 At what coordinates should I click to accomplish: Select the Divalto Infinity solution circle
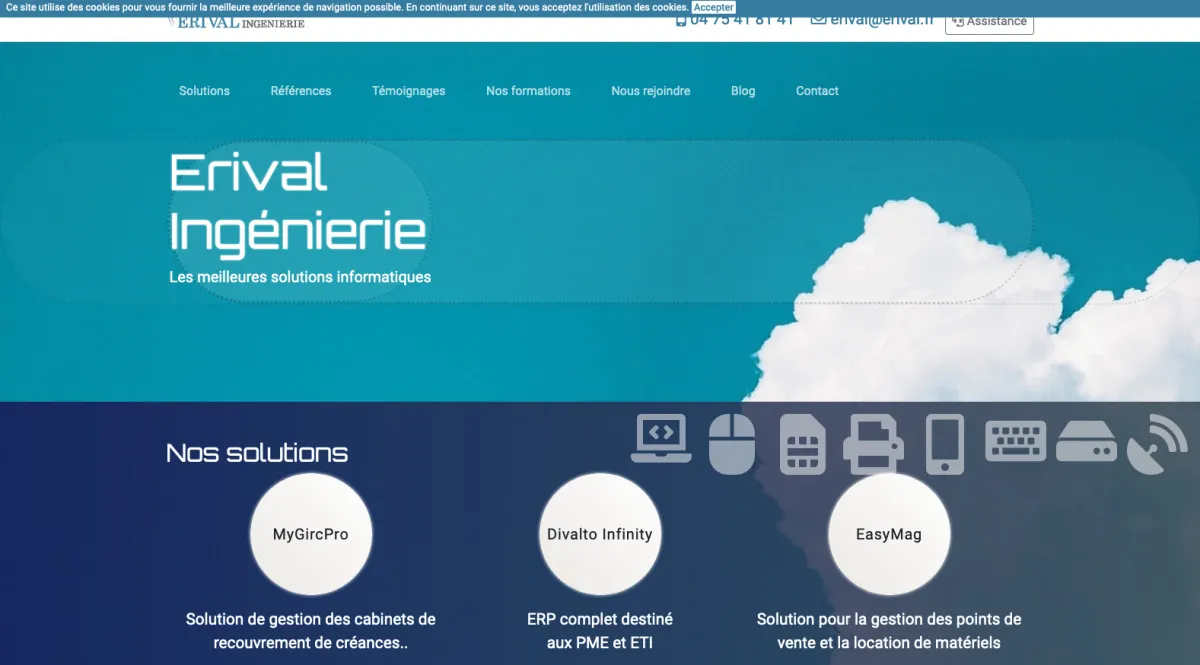(x=600, y=534)
